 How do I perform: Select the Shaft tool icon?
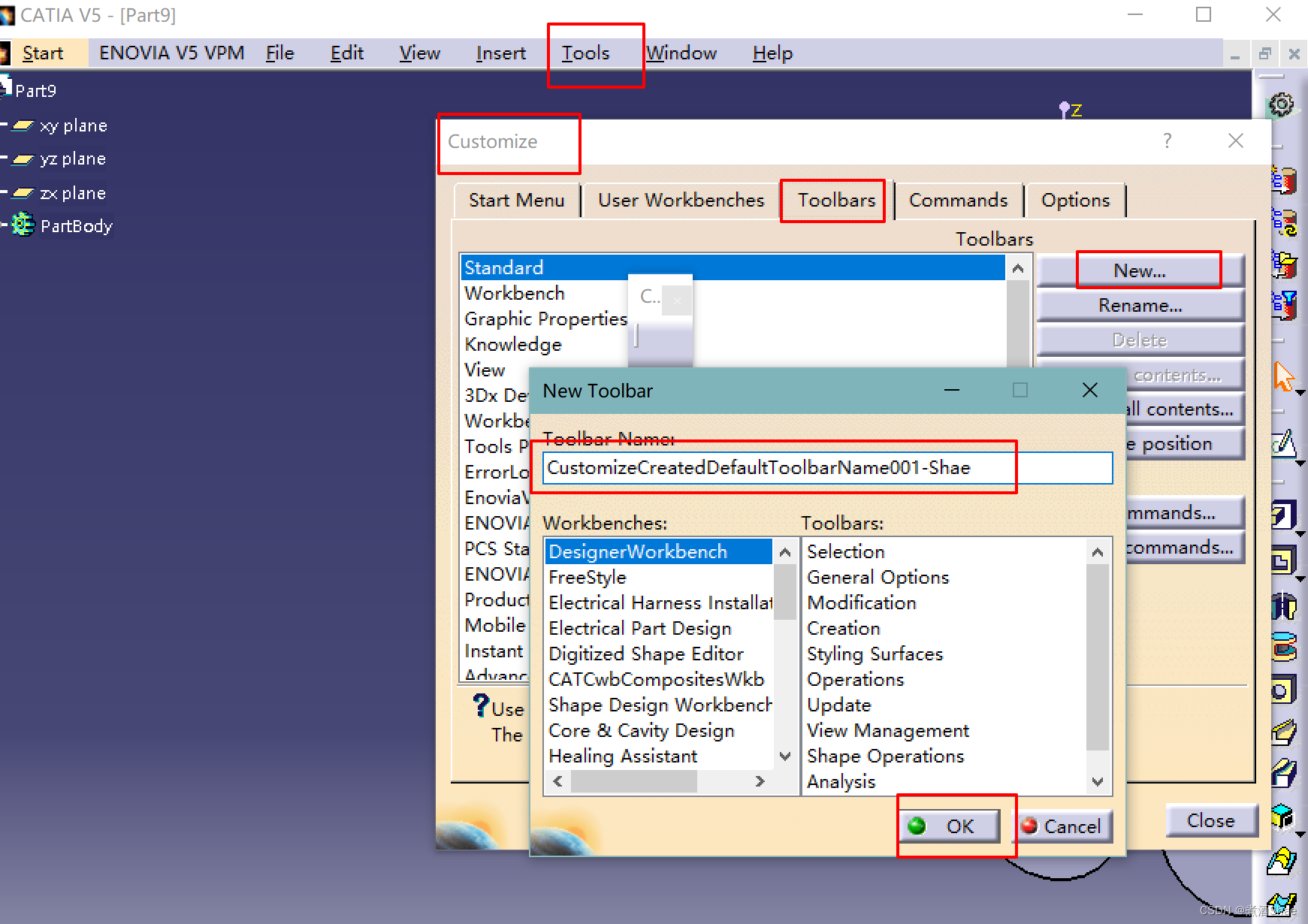click(1283, 605)
